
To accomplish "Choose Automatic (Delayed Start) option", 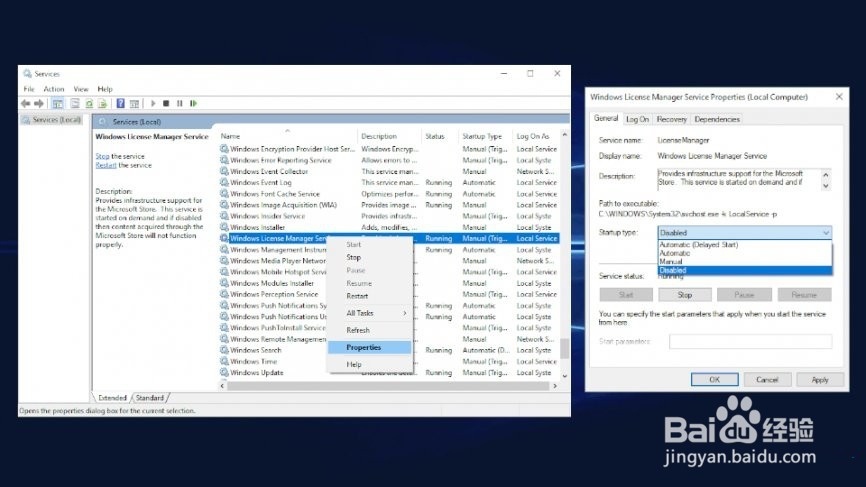I will (x=744, y=245).
